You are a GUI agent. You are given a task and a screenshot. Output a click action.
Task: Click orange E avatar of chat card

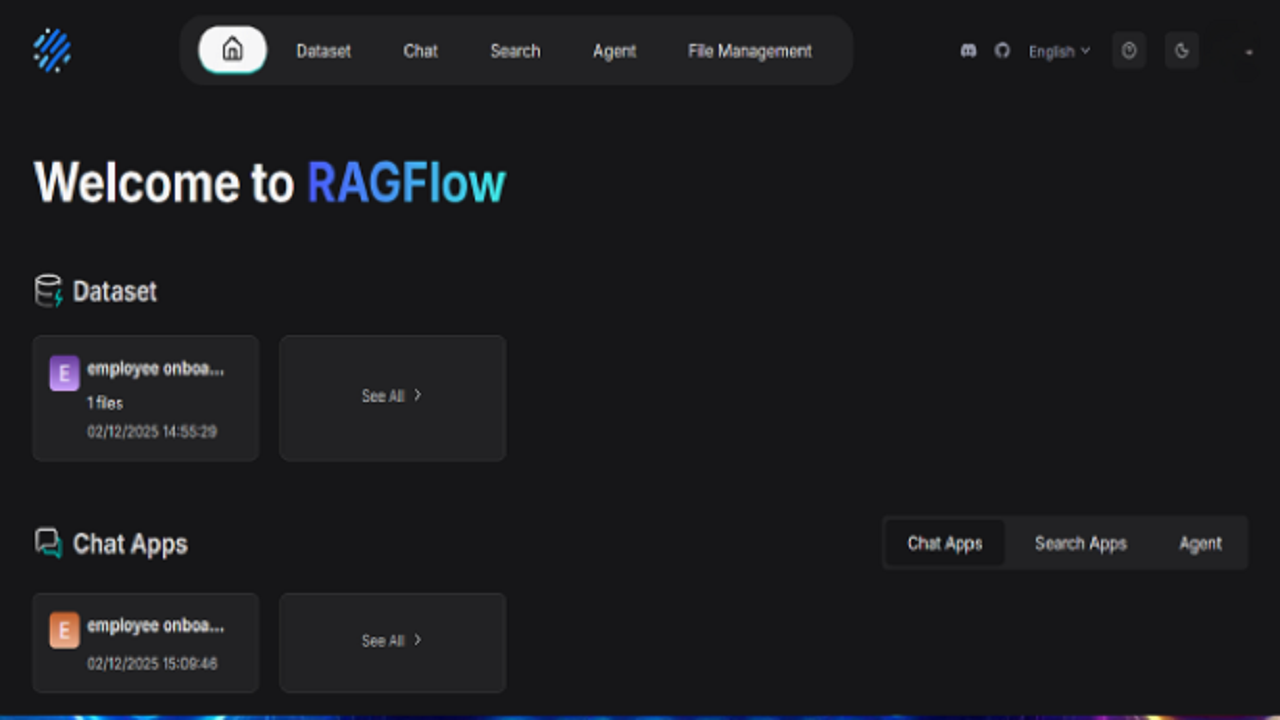(x=64, y=631)
